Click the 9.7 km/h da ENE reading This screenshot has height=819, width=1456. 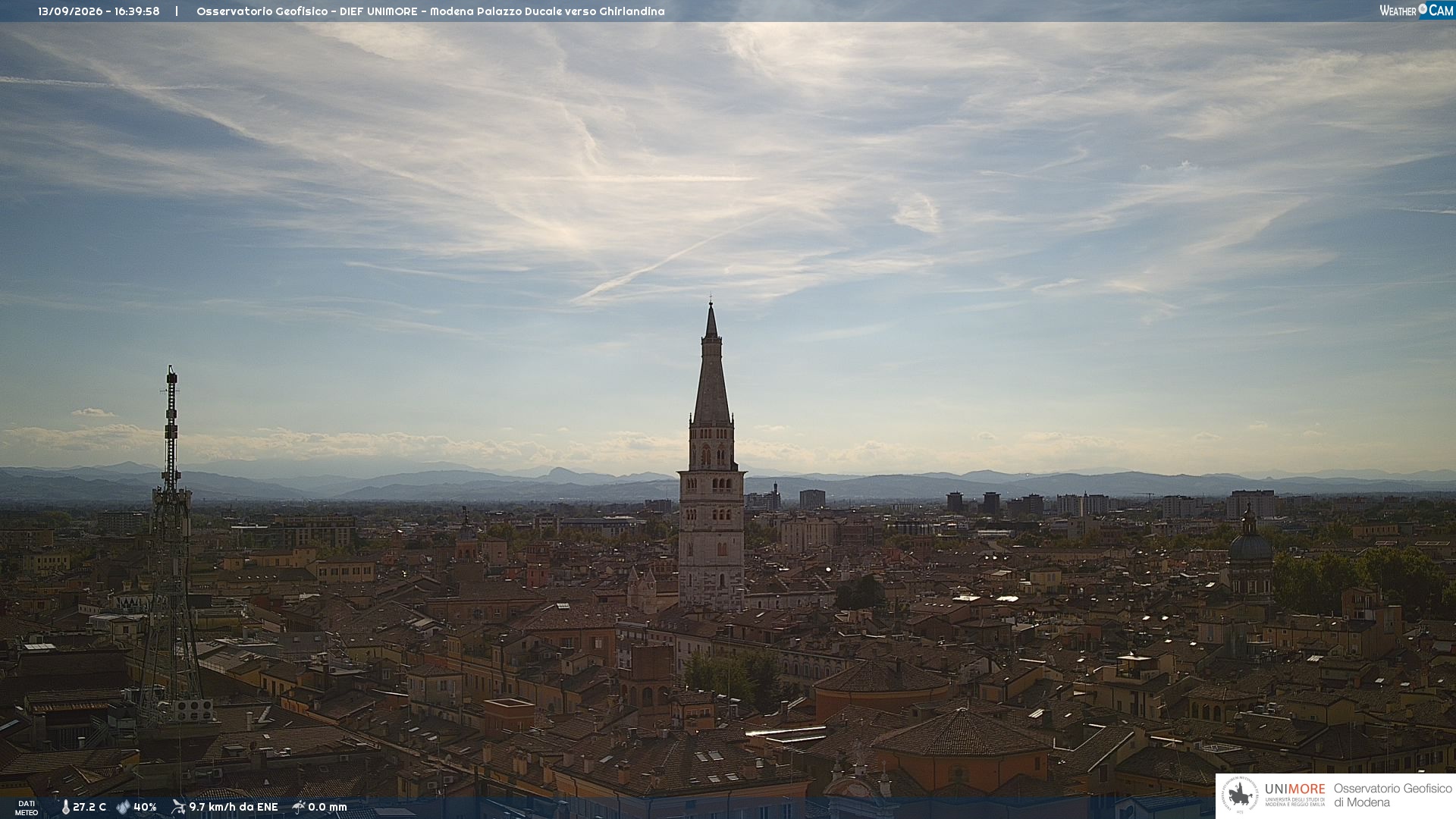[x=234, y=807]
